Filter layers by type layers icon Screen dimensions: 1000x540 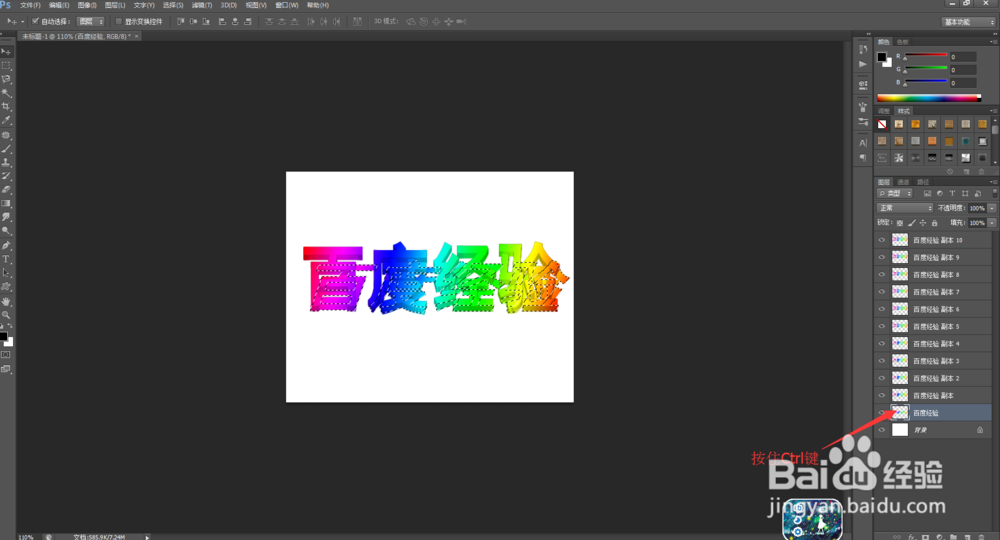tap(952, 193)
